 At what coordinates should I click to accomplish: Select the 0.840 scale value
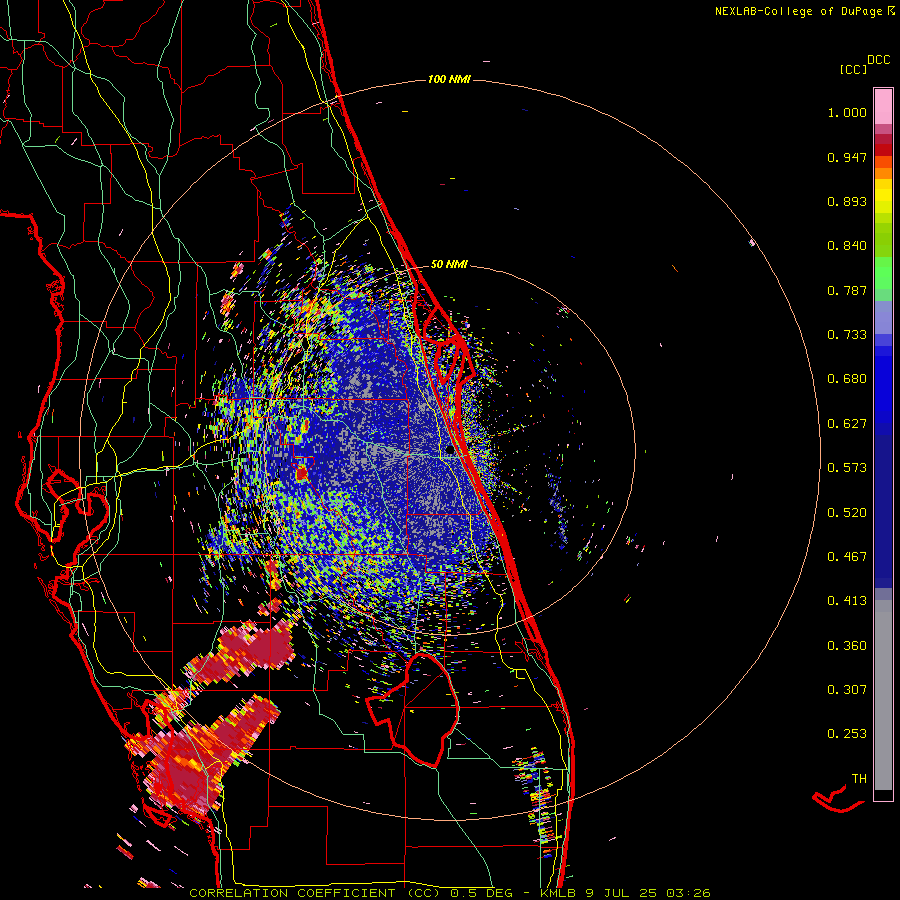point(847,246)
